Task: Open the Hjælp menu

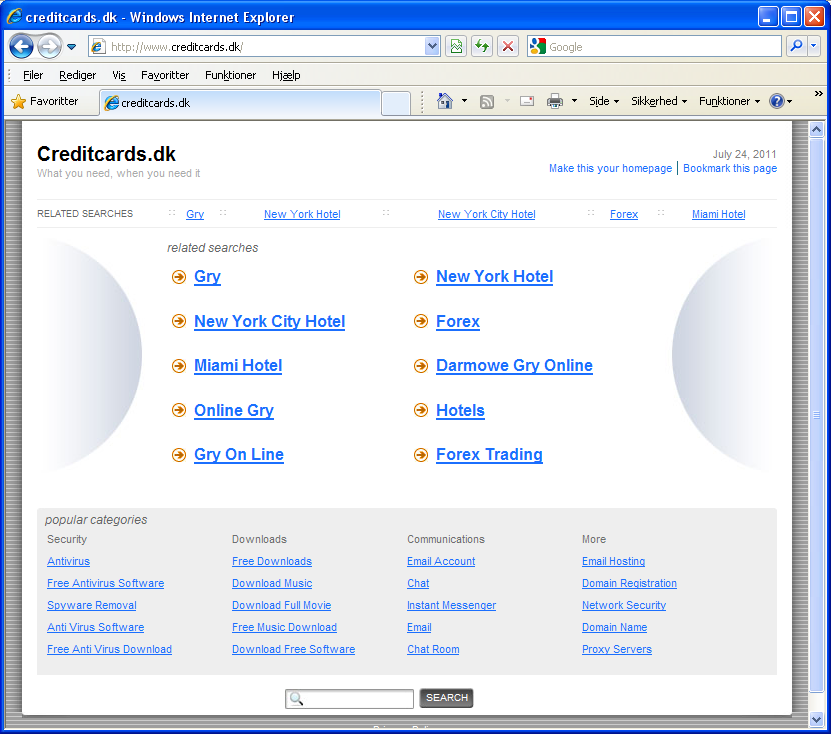Action: (x=286, y=75)
